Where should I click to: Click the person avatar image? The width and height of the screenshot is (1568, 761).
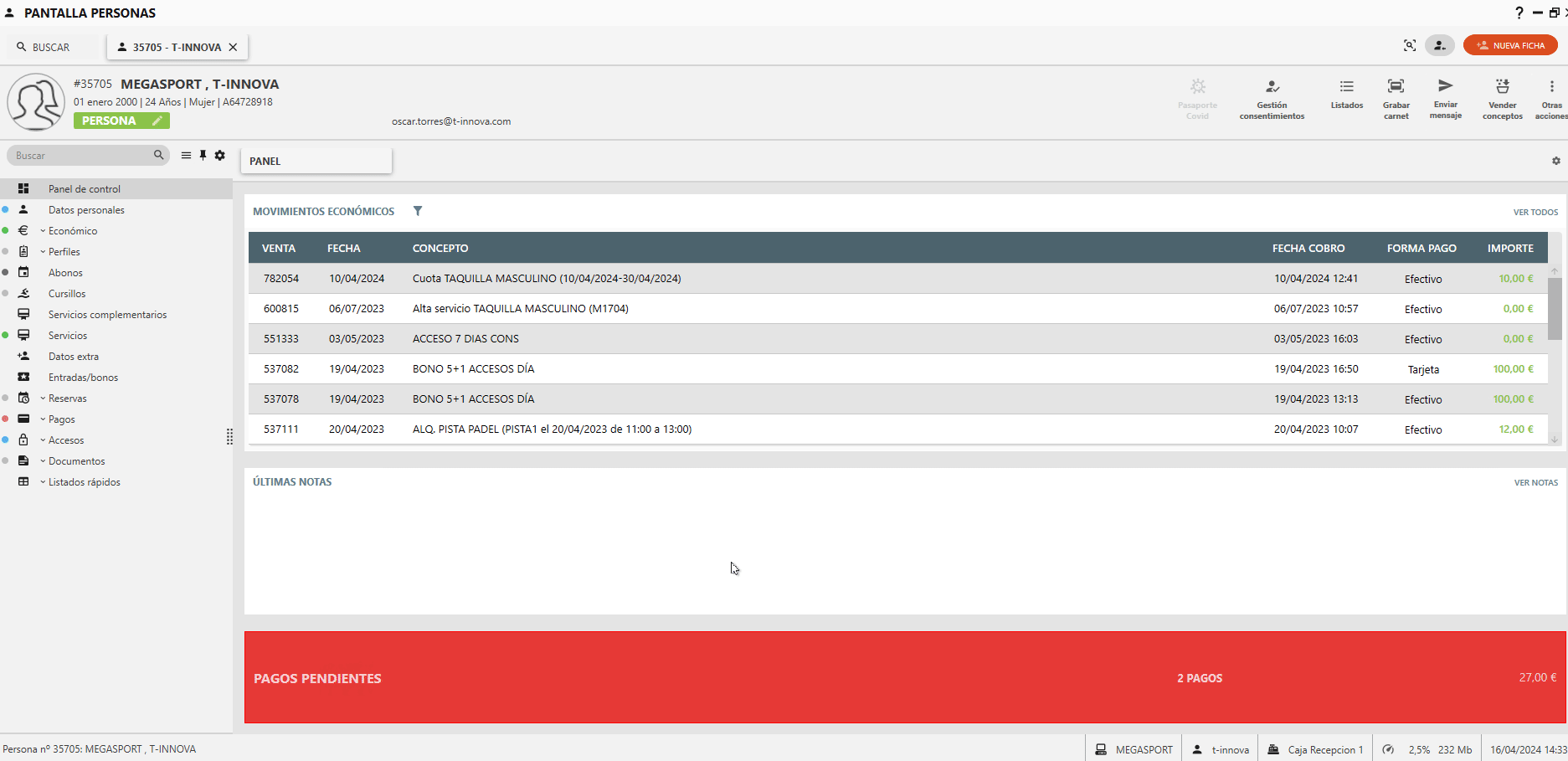(36, 102)
